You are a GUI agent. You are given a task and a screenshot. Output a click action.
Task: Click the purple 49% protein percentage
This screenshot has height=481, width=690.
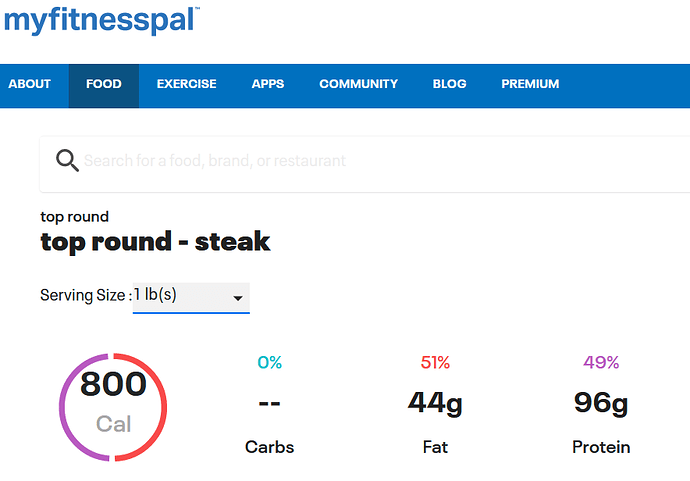point(601,363)
